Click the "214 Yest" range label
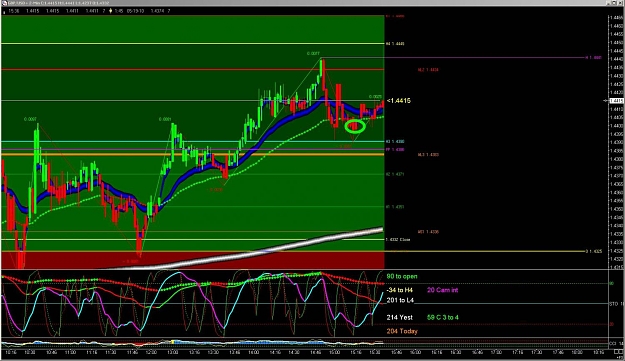 [x=399, y=318]
